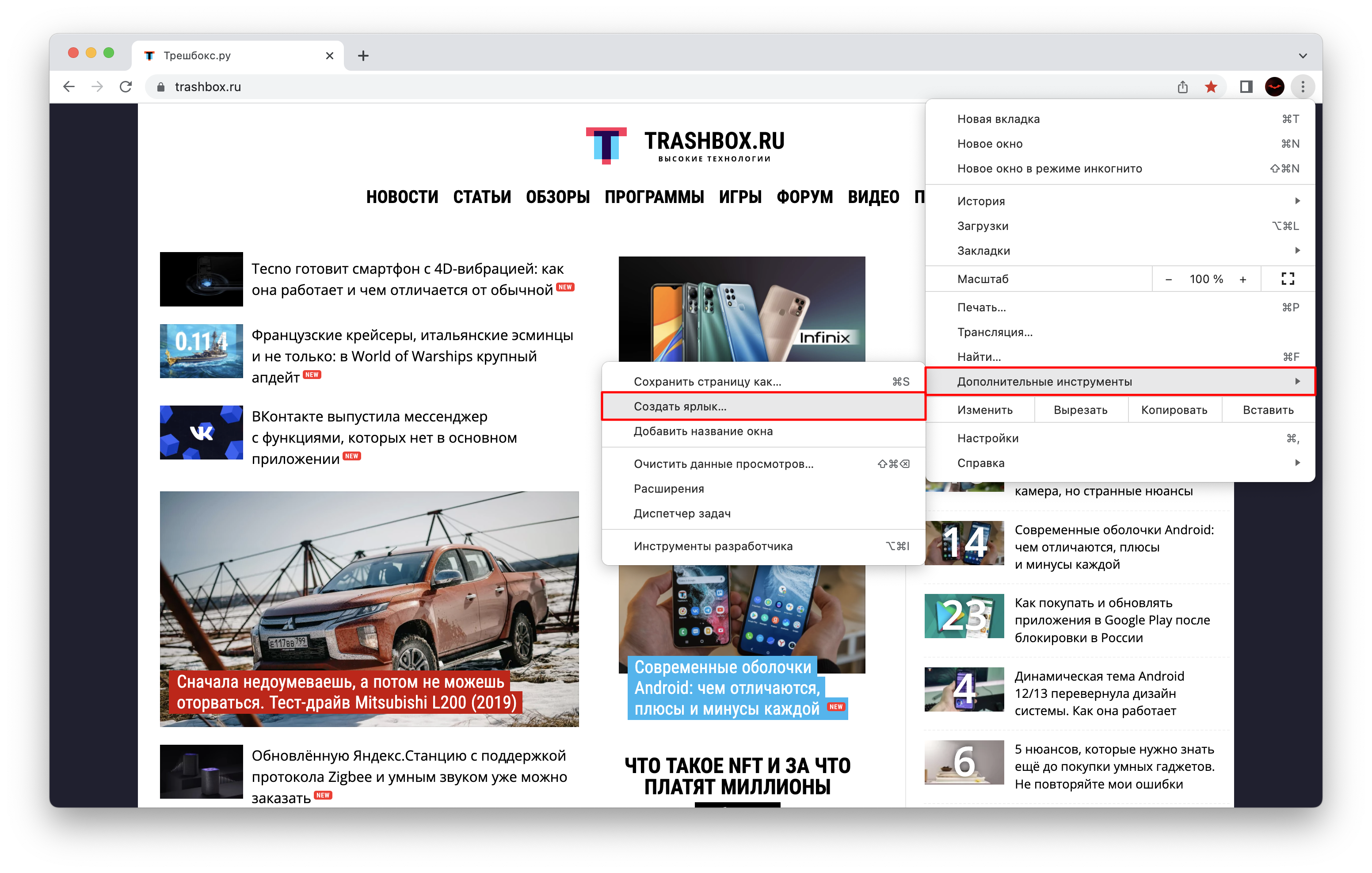Viewport: 1372px width, 873px height.
Task: Click the Trashbox.ru logo
Action: pos(686,145)
